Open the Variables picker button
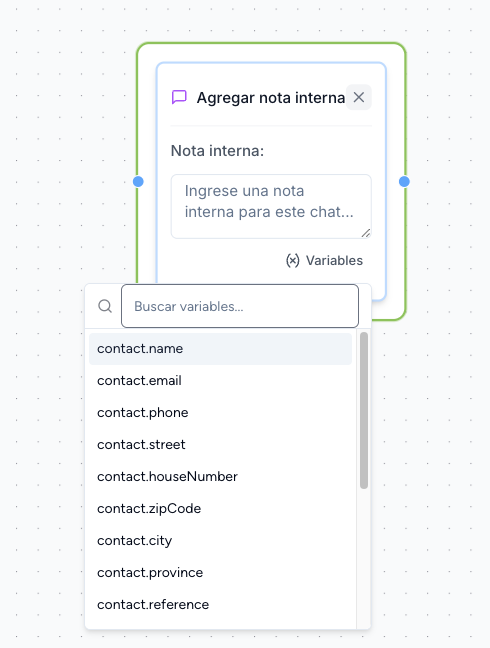Viewport: 490px width, 648px height. [324, 261]
